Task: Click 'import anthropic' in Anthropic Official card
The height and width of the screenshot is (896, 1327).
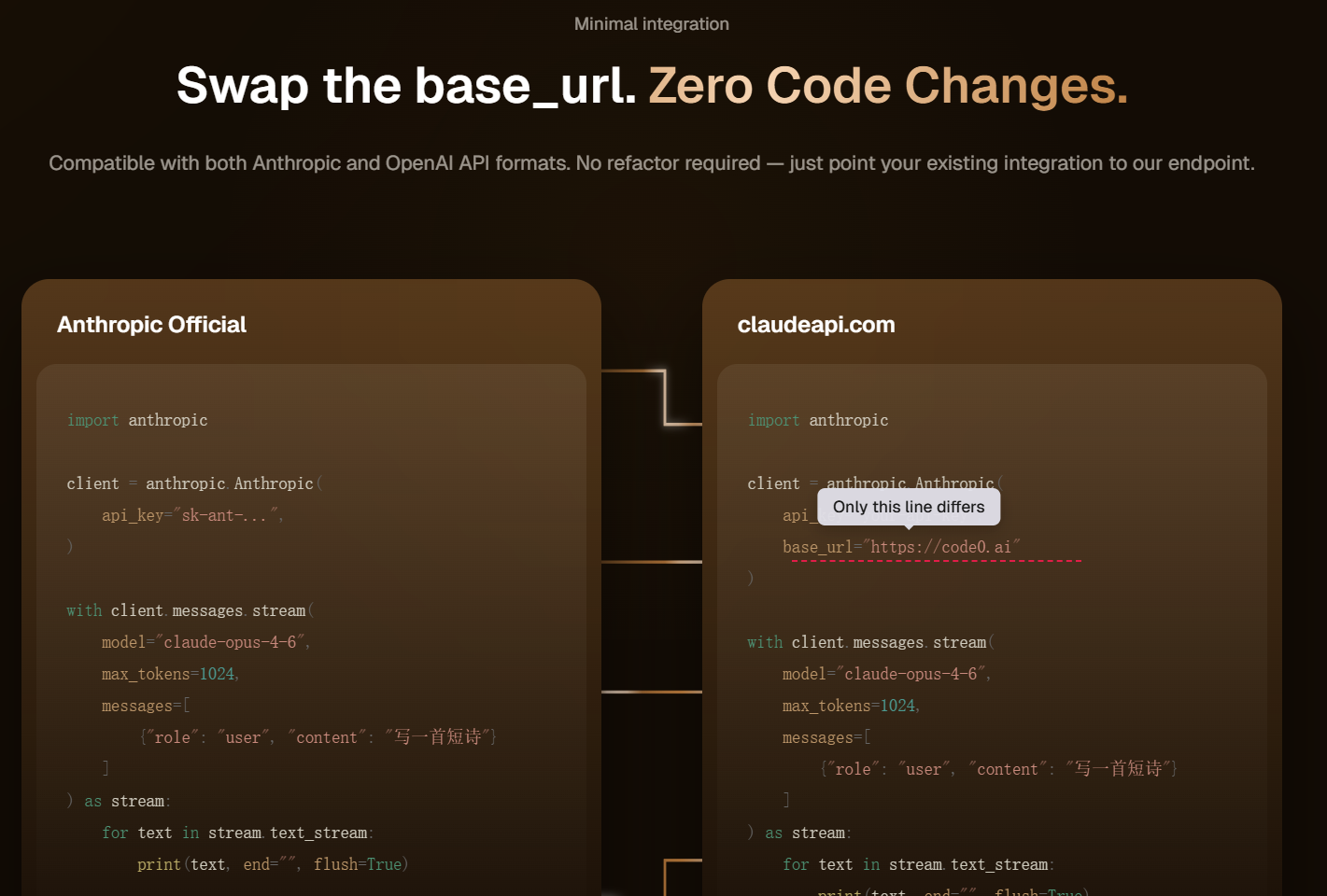Action: click(137, 420)
